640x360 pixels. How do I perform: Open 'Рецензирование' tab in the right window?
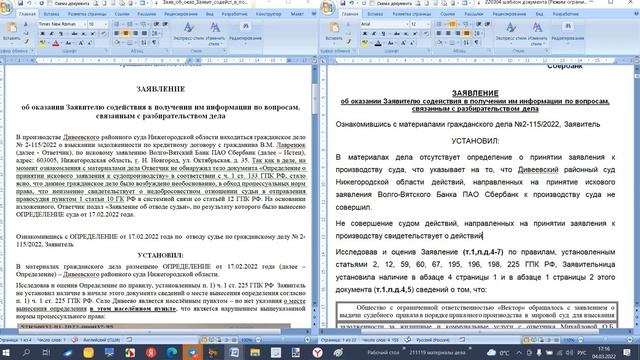pos(510,14)
